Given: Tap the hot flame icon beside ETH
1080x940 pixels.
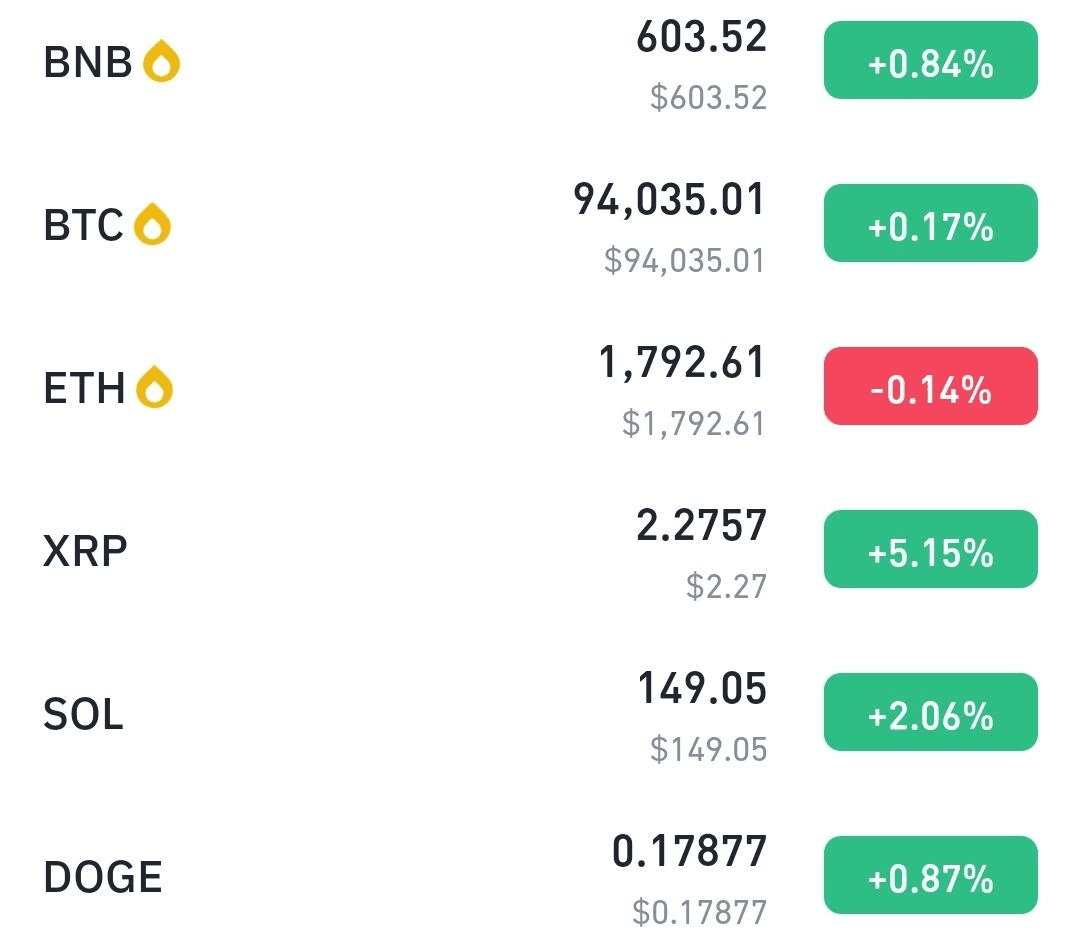Looking at the screenshot, I should [x=154, y=387].
